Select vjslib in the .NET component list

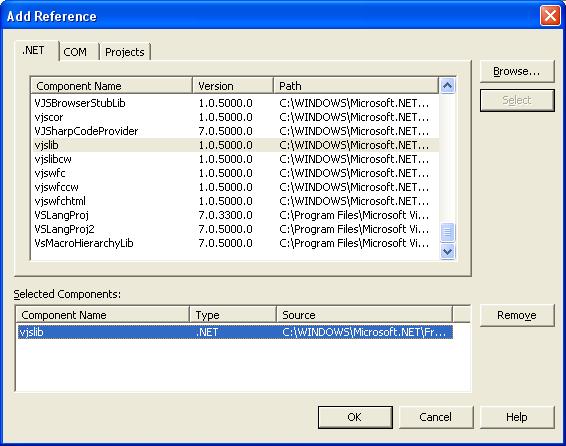(x=235, y=145)
